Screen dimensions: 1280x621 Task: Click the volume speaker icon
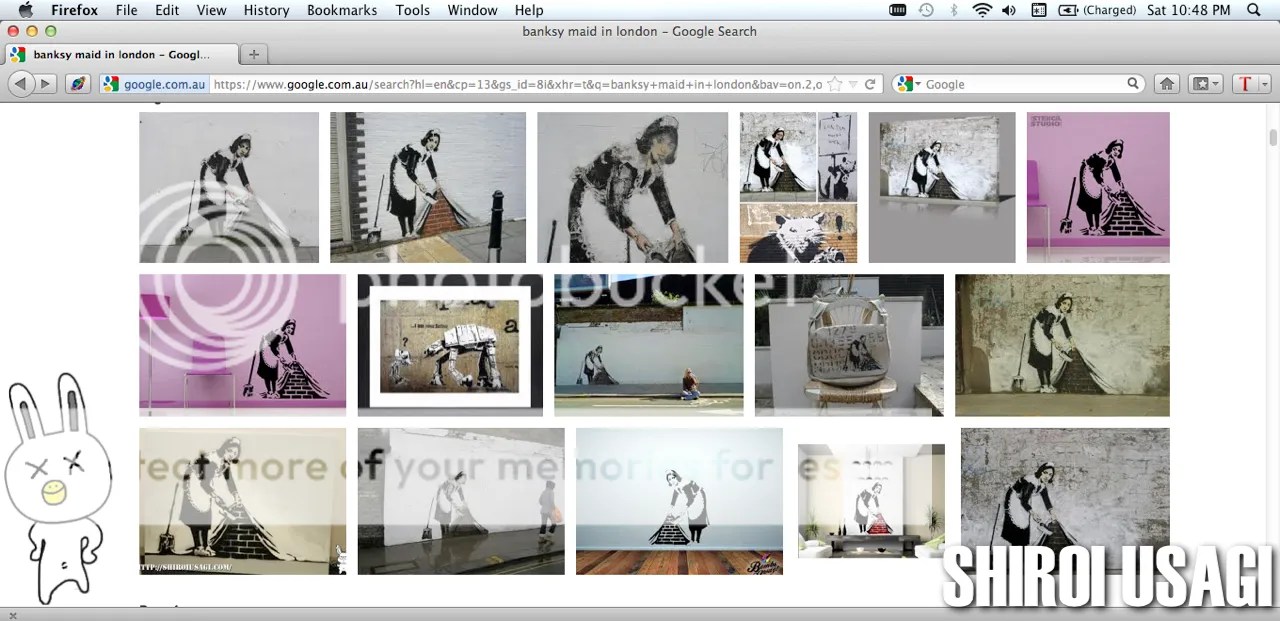click(x=1009, y=10)
